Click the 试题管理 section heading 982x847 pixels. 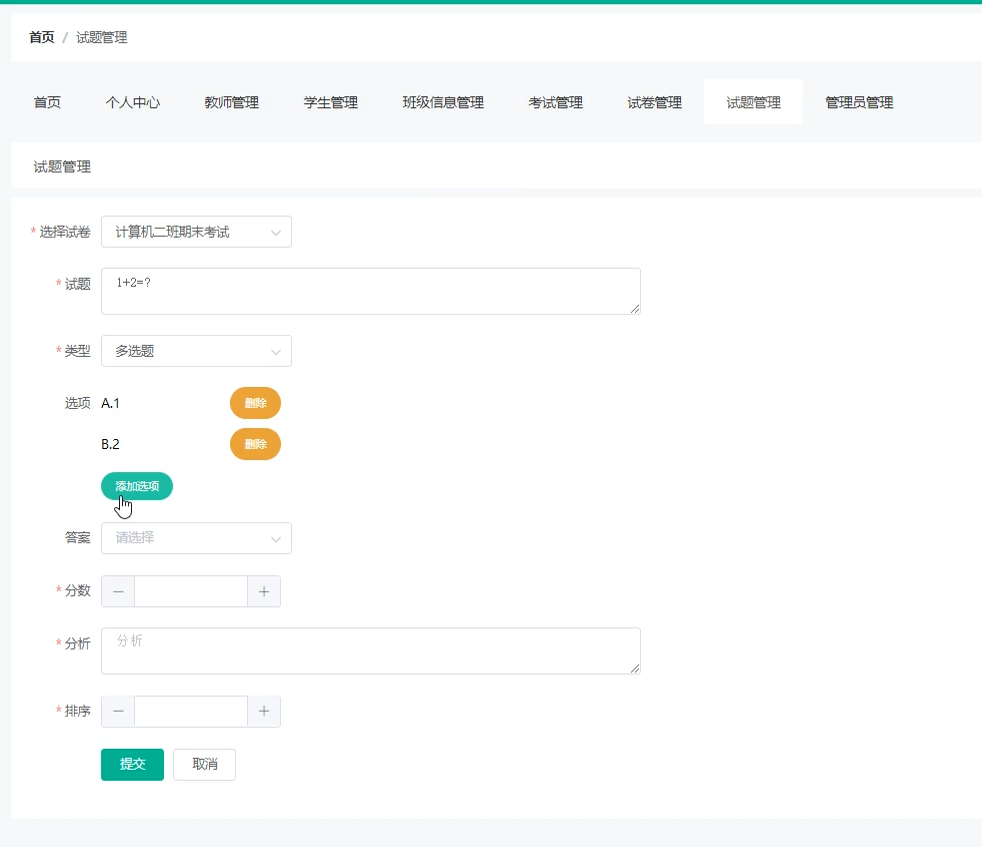tap(62, 167)
